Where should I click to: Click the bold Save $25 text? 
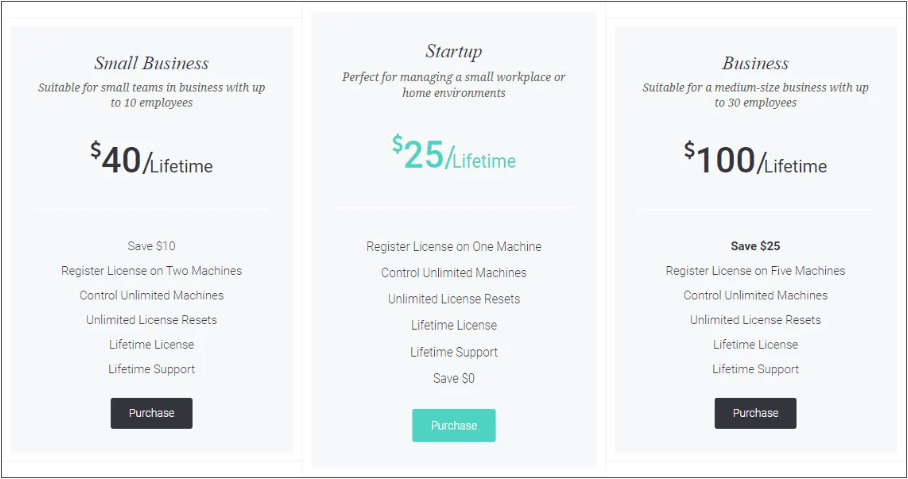(755, 246)
